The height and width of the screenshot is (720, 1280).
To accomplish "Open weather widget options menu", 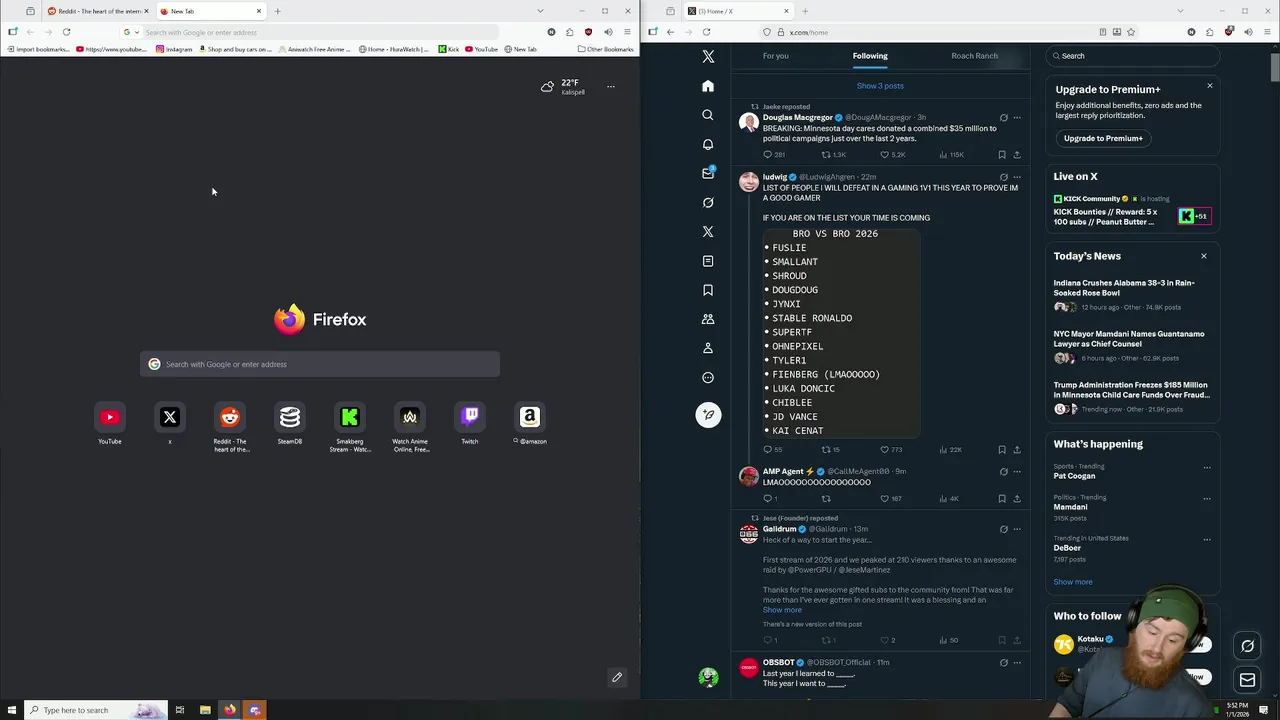I will pos(611,86).
